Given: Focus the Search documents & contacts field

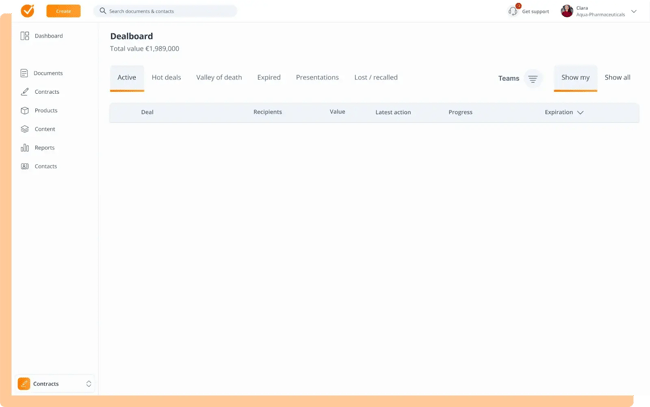Looking at the screenshot, I should pyautogui.click(x=165, y=11).
